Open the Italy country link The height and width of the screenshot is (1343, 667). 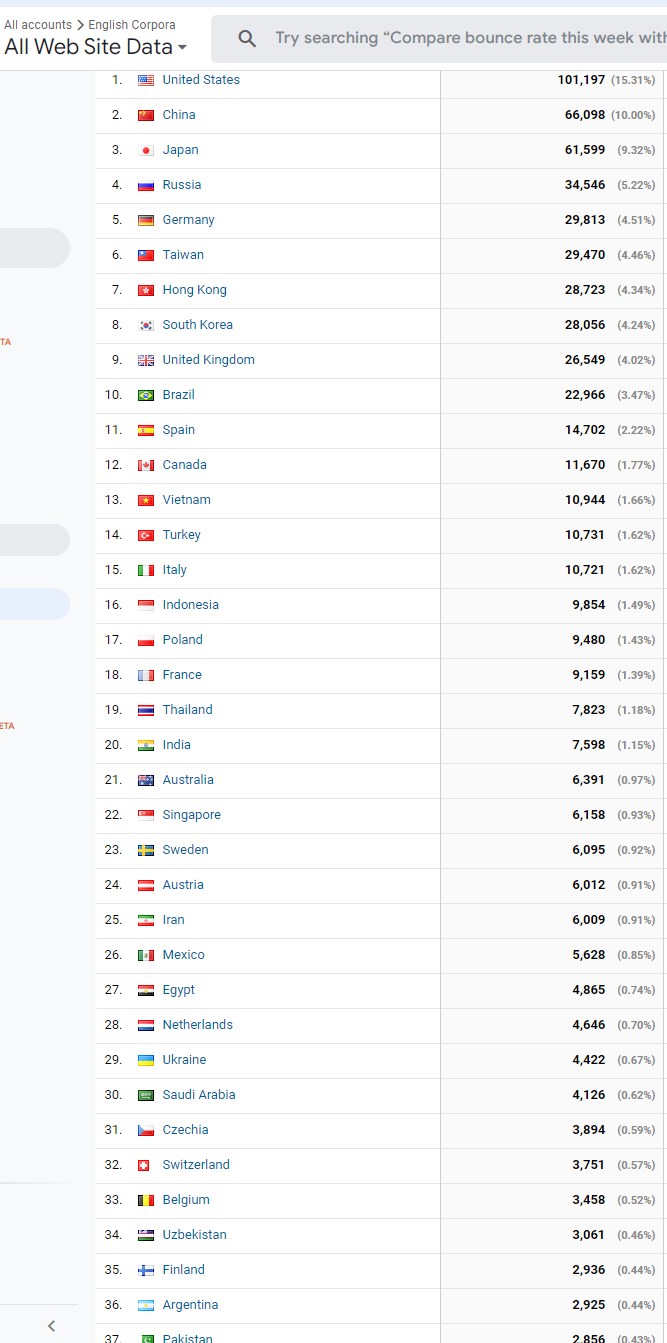coord(175,570)
